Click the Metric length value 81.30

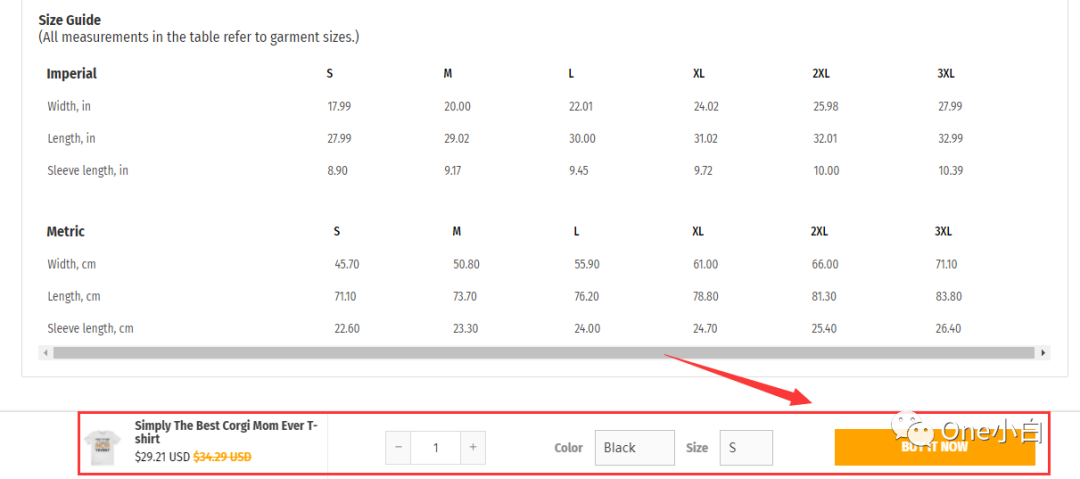click(824, 297)
